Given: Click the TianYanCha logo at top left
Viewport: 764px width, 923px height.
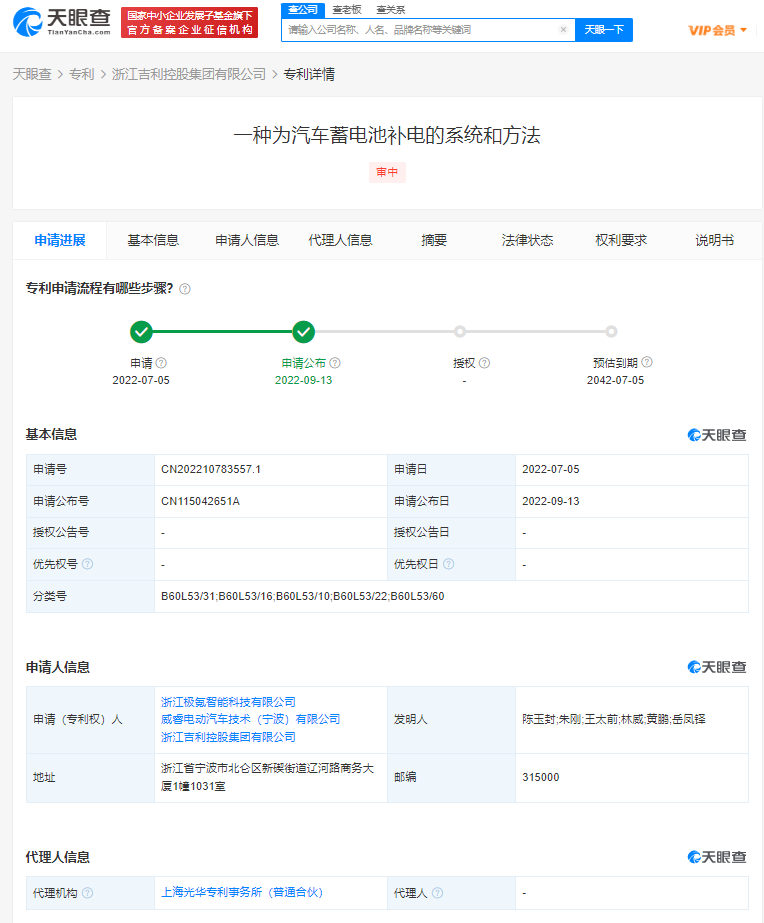Looking at the screenshot, I should click(x=62, y=22).
